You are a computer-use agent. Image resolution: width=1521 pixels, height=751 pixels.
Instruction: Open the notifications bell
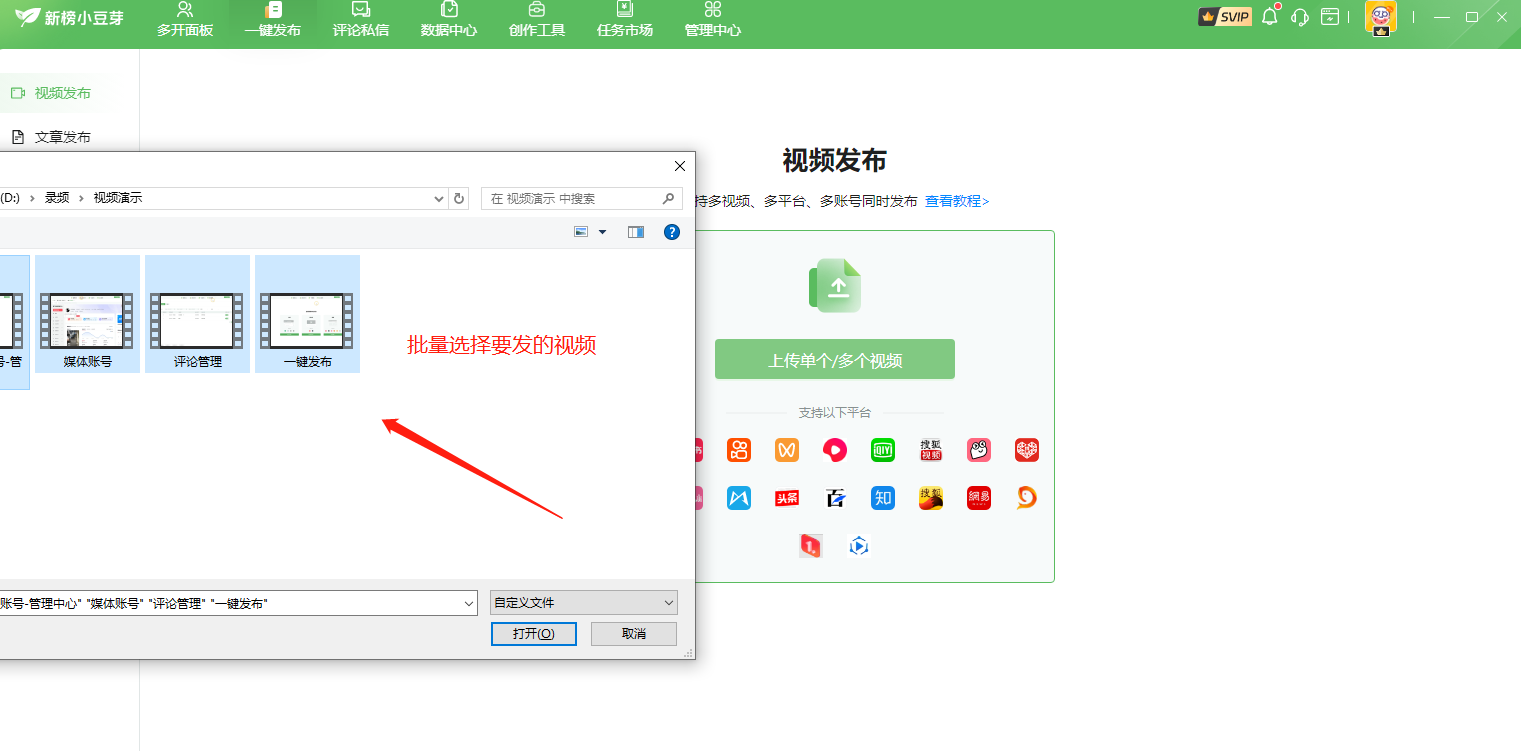point(1270,16)
